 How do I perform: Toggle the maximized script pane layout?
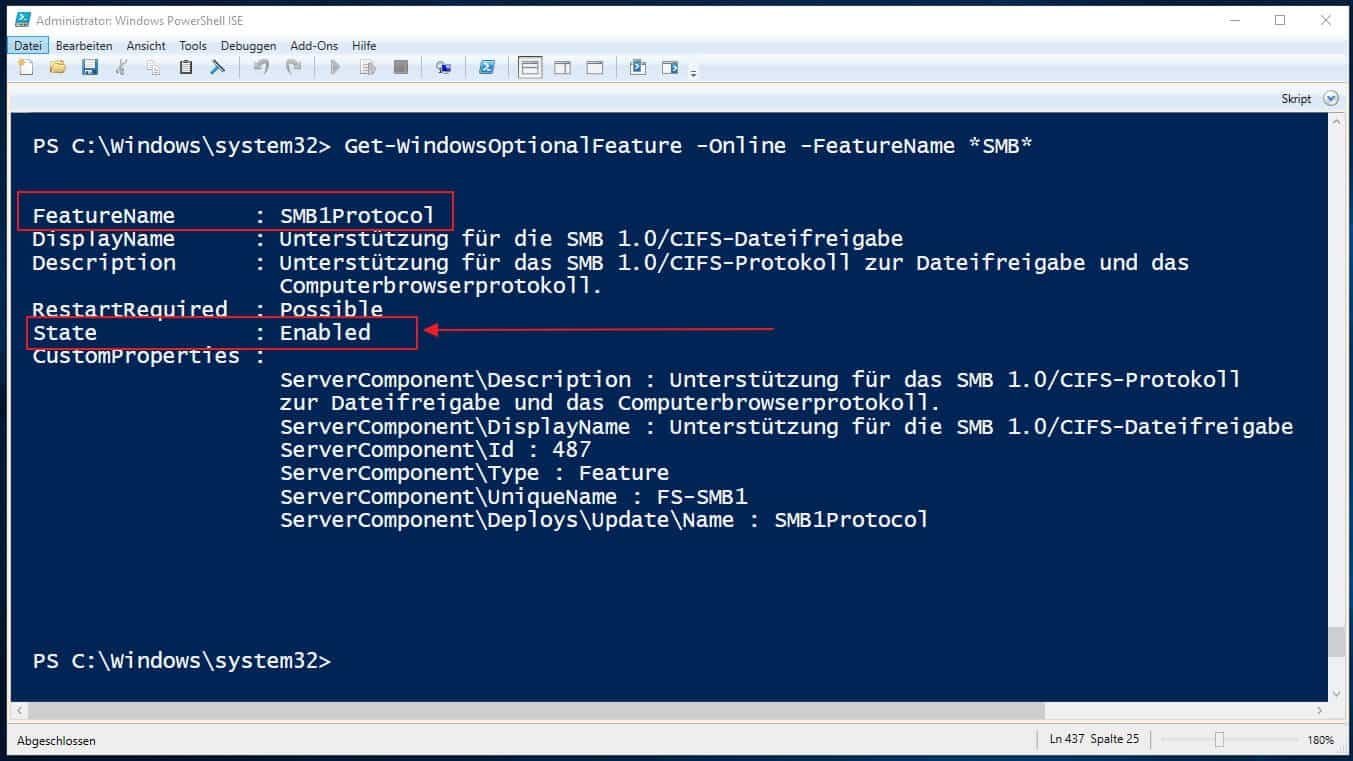click(595, 68)
